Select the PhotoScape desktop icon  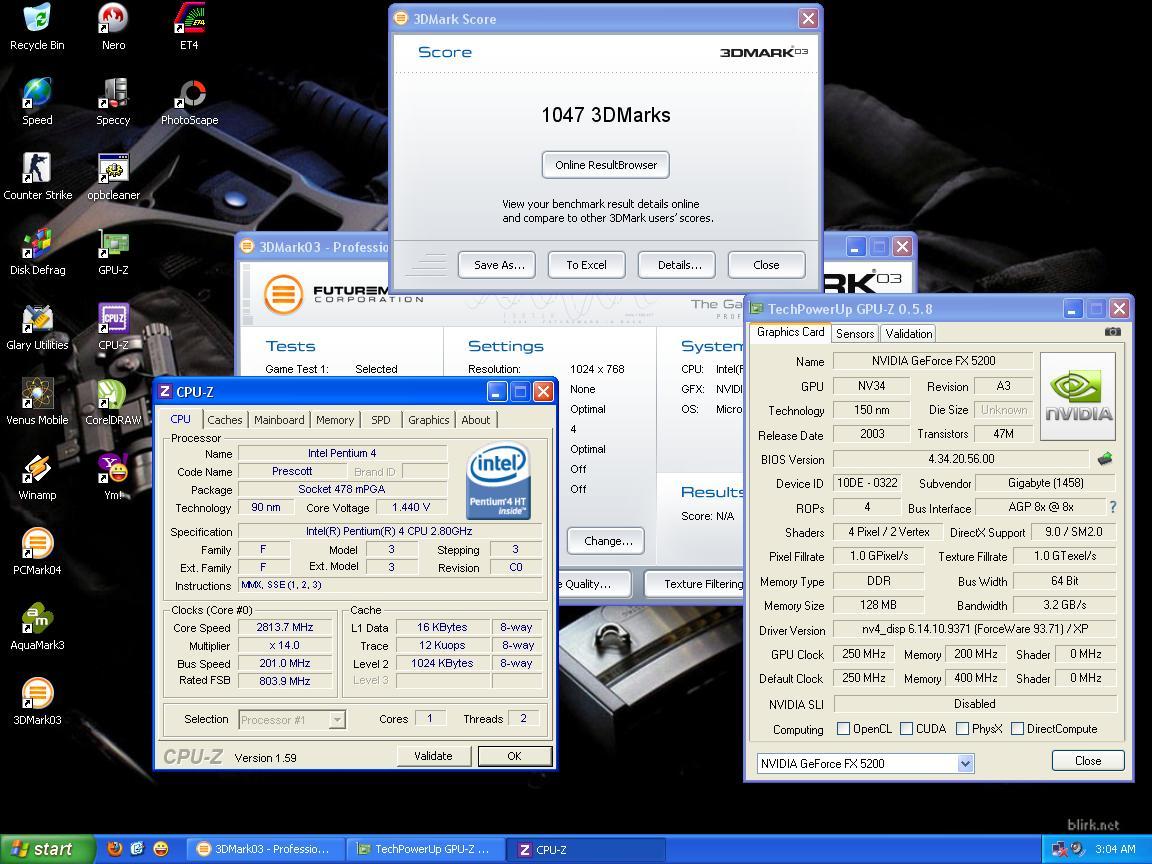pos(190,102)
